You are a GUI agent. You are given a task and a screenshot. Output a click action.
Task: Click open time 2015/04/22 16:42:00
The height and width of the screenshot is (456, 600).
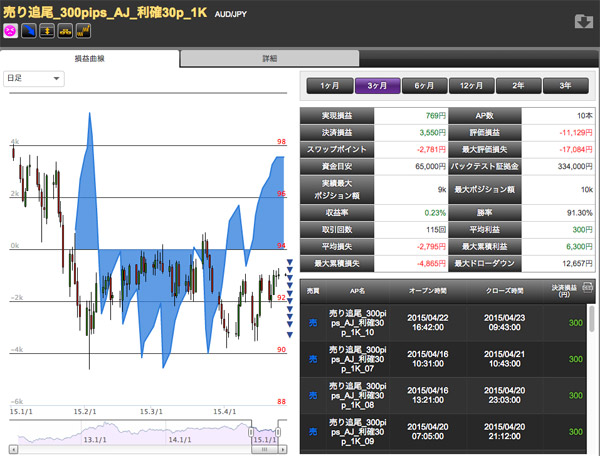tap(428, 323)
